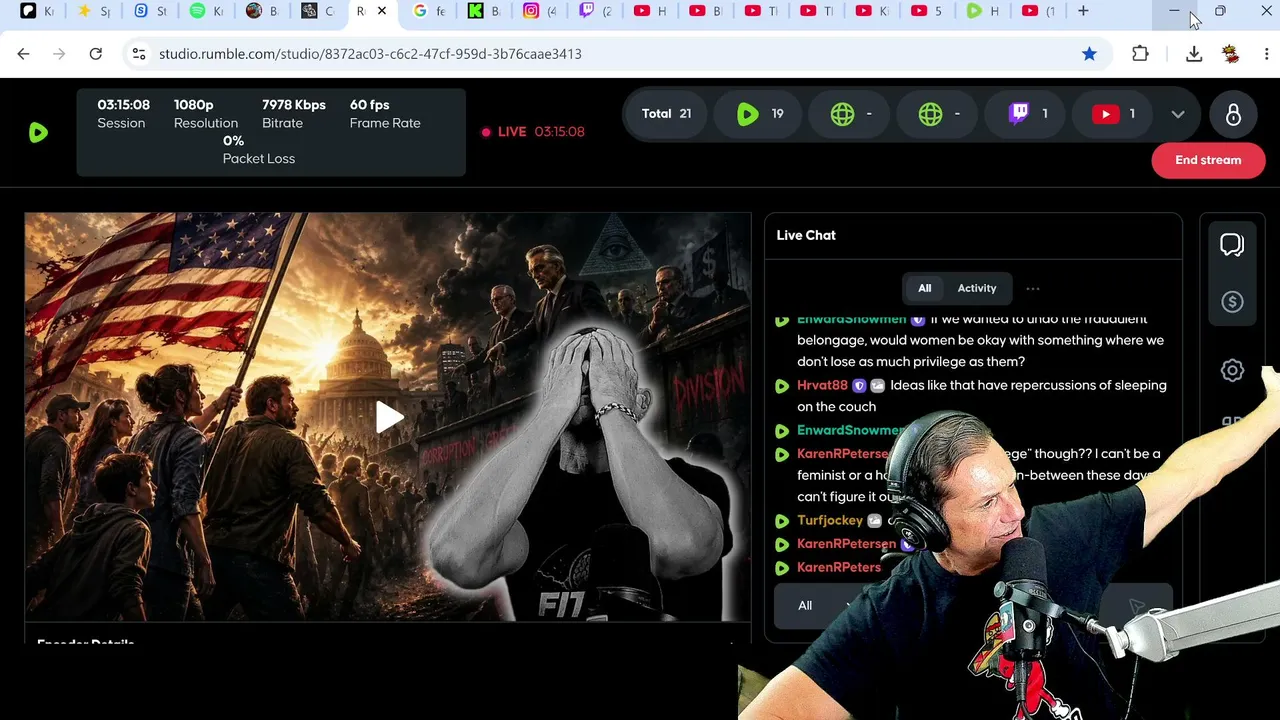Image resolution: width=1280 pixels, height=720 pixels.
Task: Switch to the green Kick tab
Action: tap(485, 11)
